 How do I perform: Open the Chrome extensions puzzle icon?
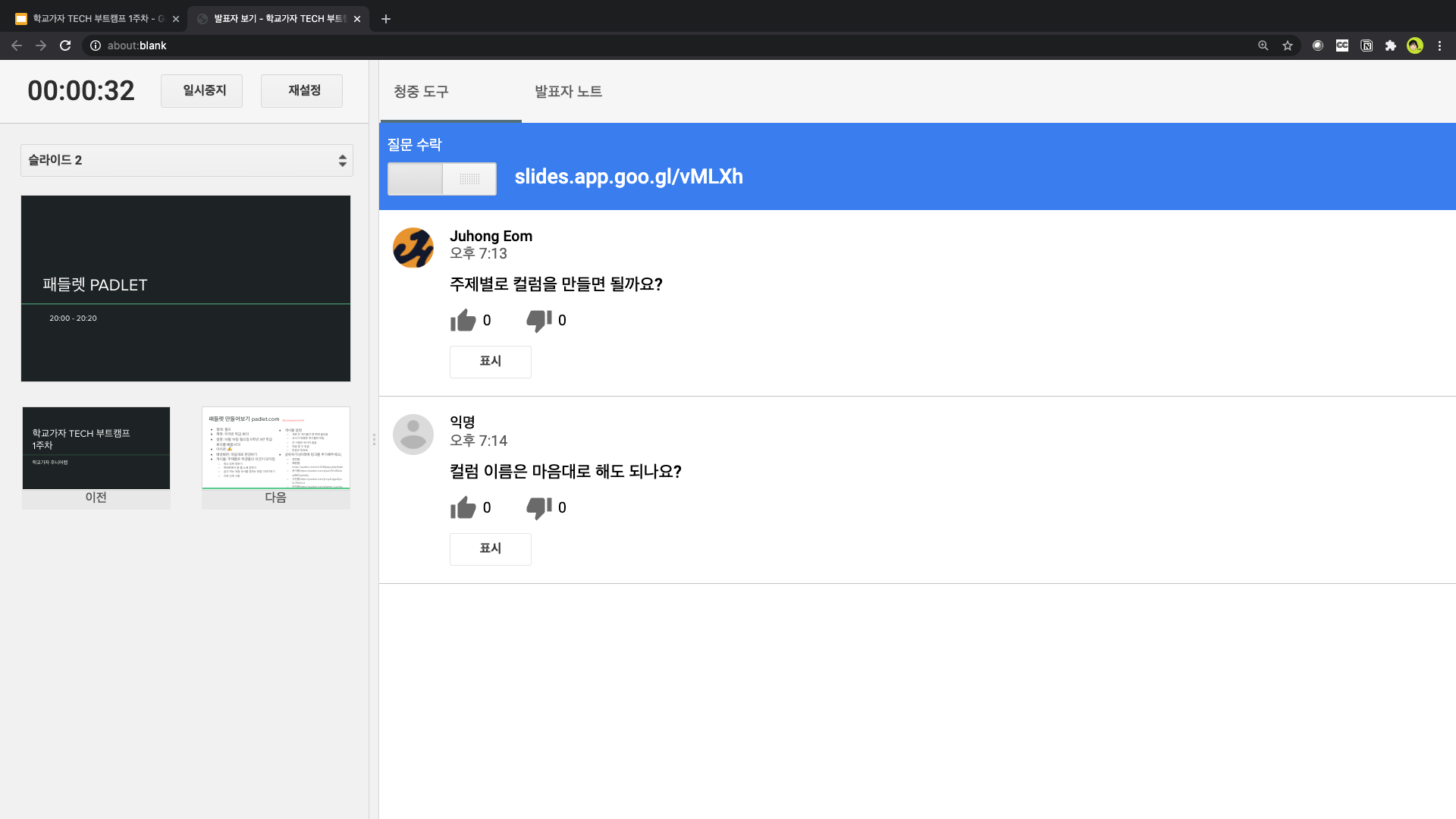tap(1391, 45)
